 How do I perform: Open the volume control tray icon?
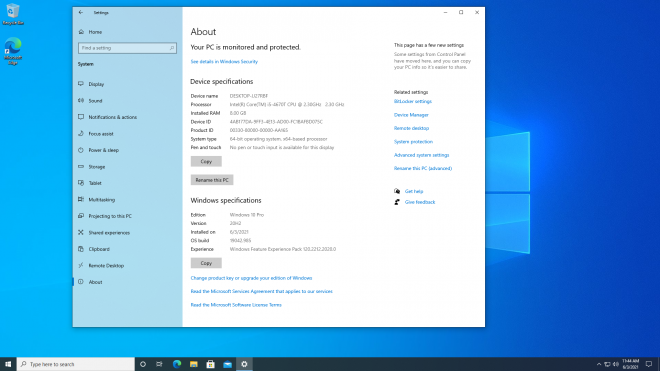[616, 364]
